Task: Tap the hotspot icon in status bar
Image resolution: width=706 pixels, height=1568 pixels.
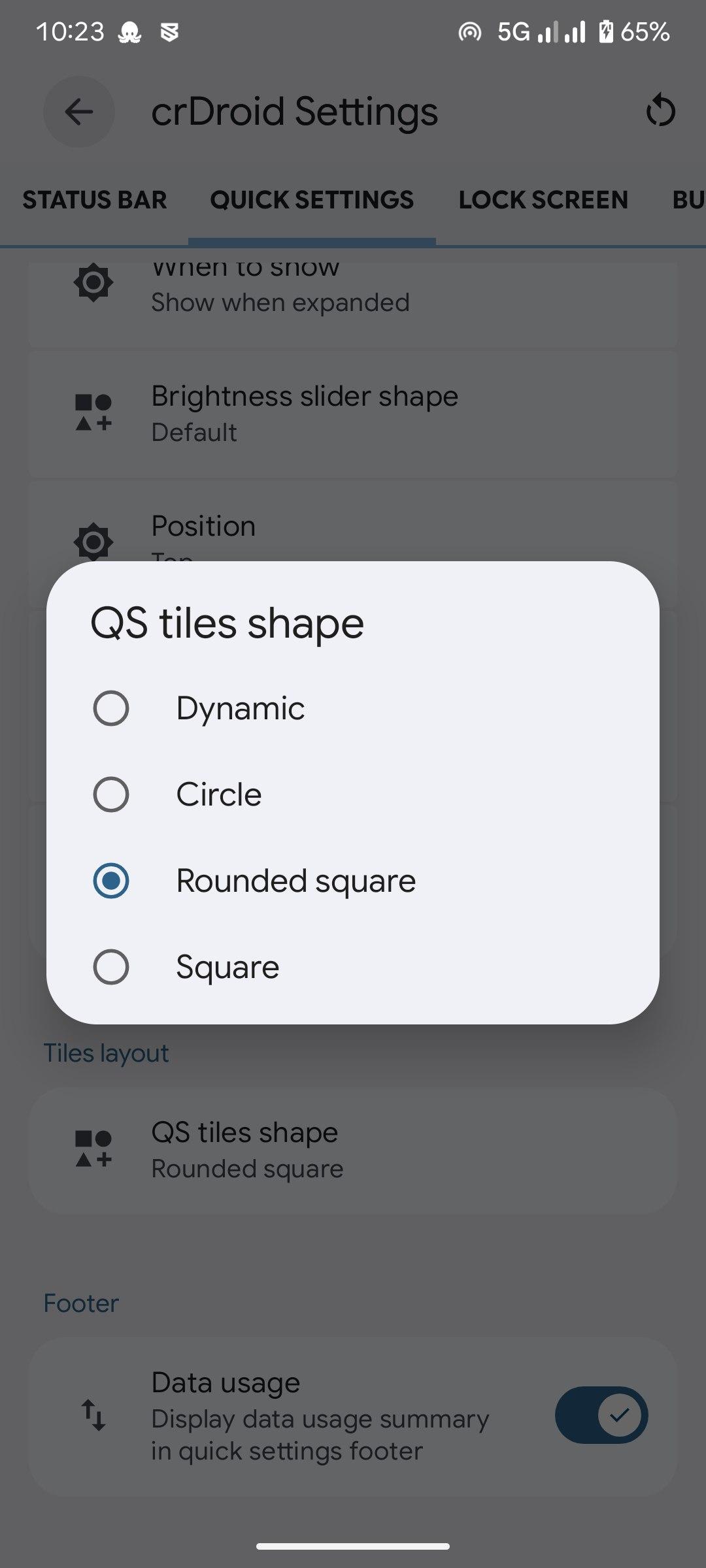Action: click(469, 31)
